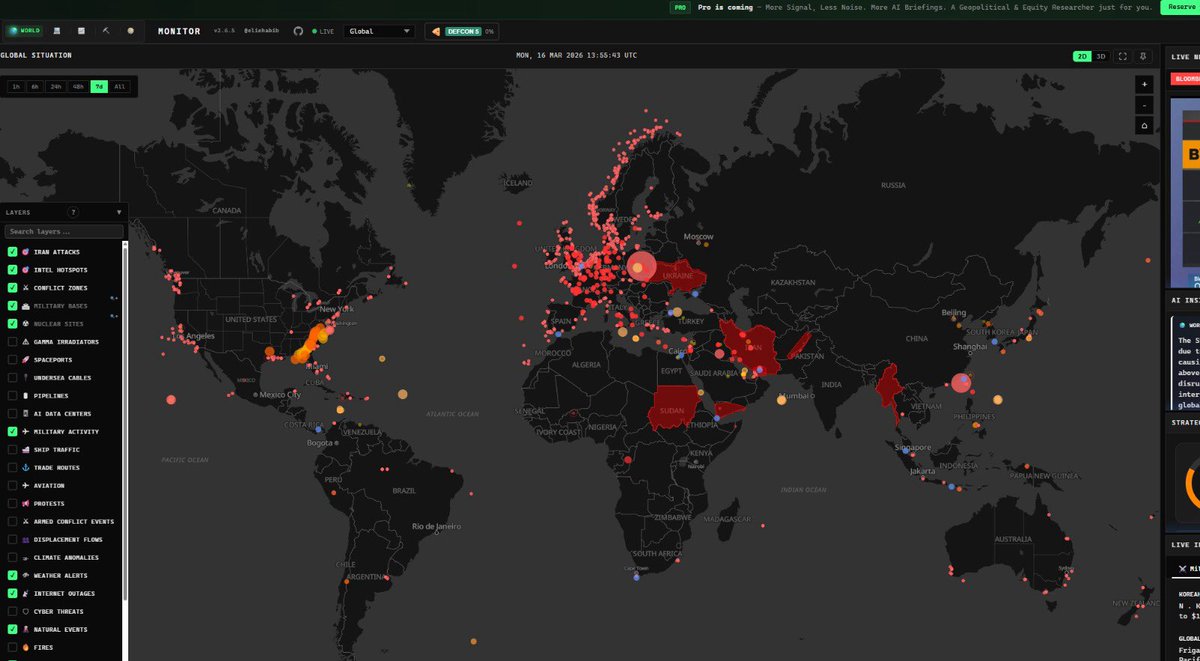Click the MONITOR title text

179,31
